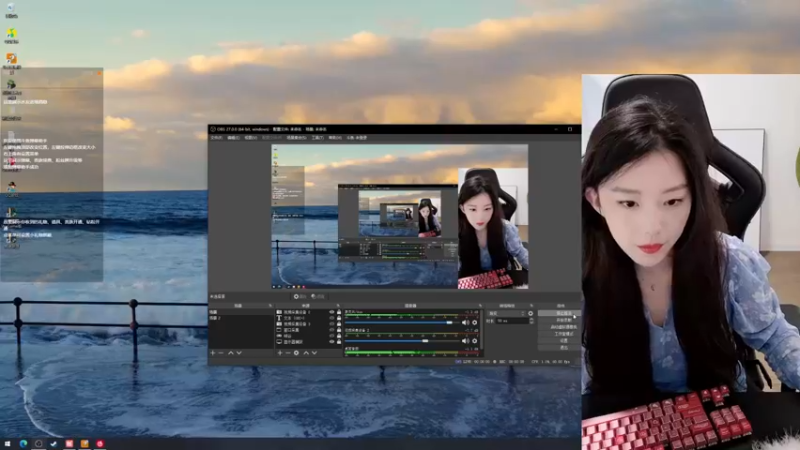The image size is (800, 450).
Task: Pop out the Audio Mixer dock with its header icon
Action: click(x=481, y=306)
